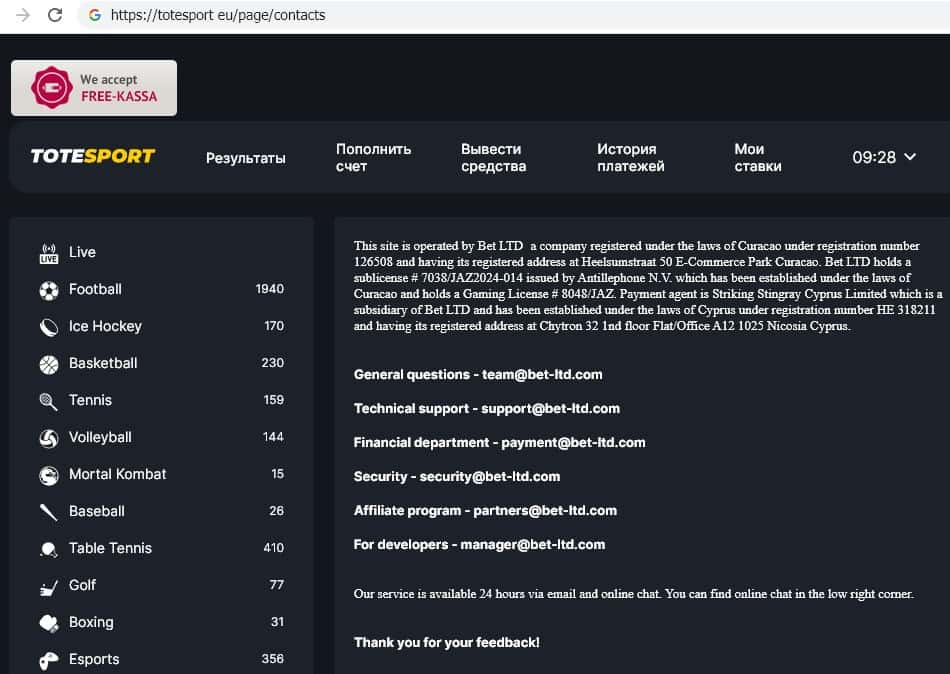Click the Mortal Kombat count 15
The width and height of the screenshot is (950, 674).
point(277,474)
